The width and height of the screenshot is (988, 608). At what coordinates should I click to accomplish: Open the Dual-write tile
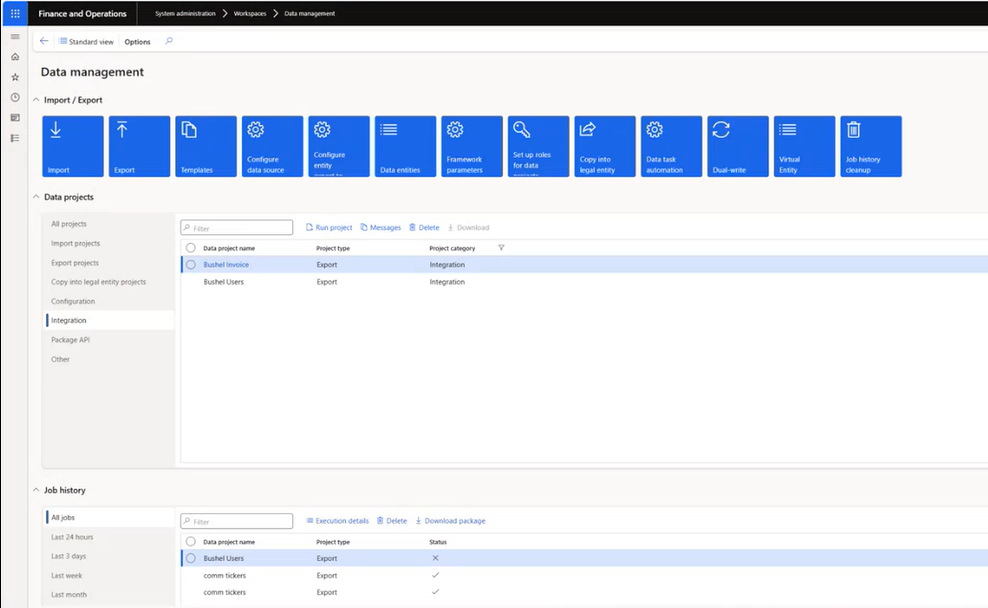pos(738,146)
